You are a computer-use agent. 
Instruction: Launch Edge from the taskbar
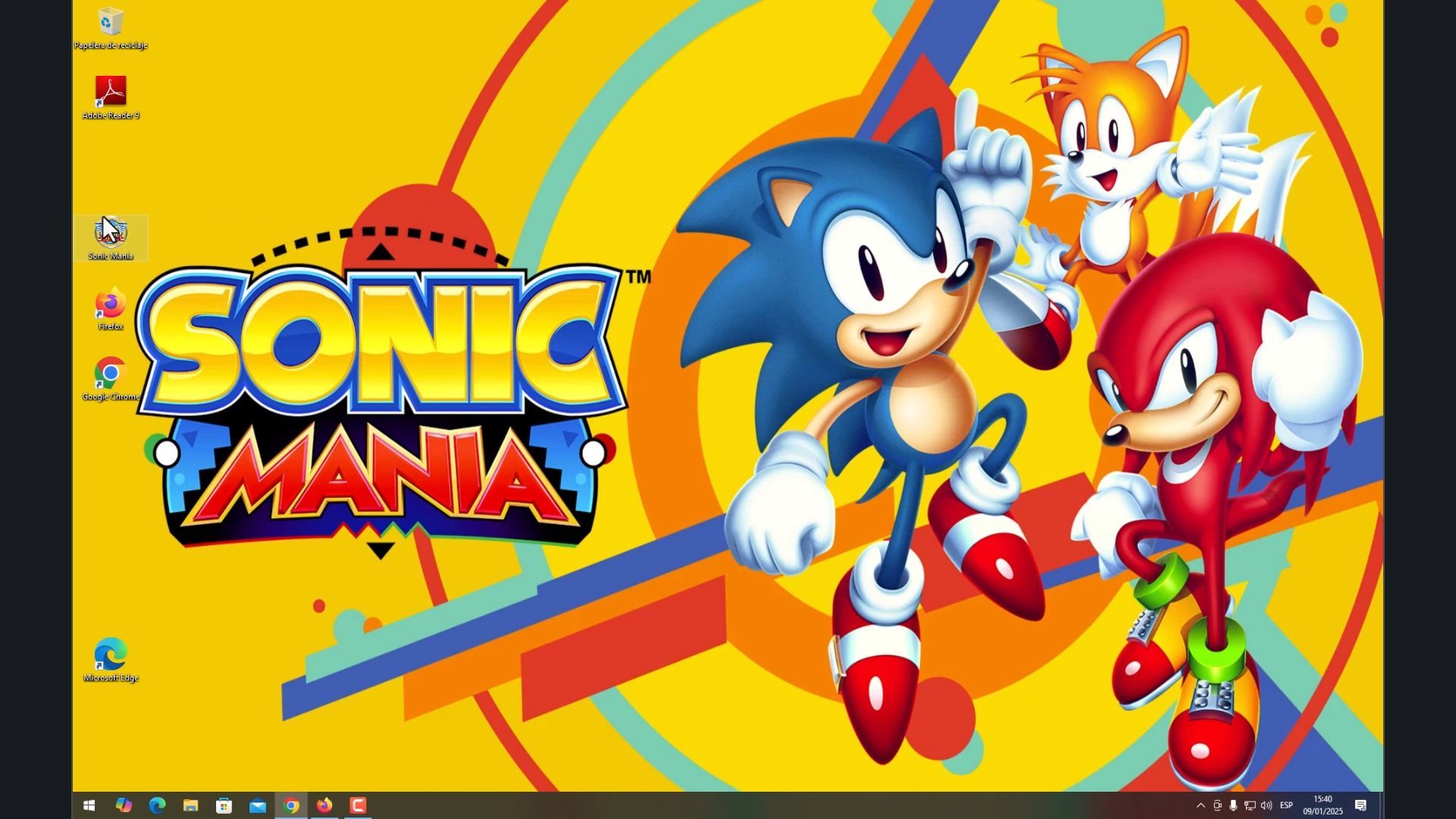[x=157, y=805]
